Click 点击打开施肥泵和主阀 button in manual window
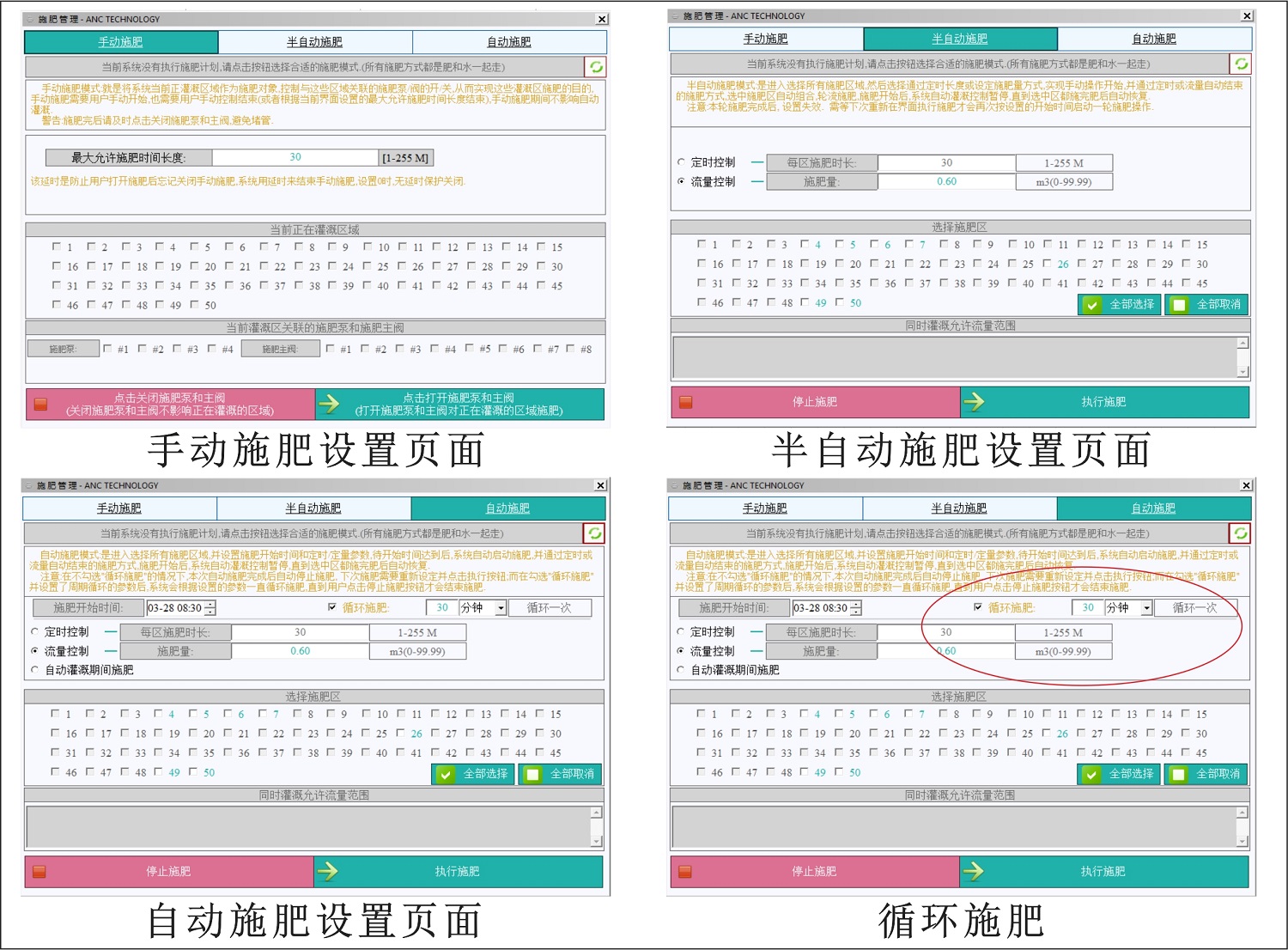The width and height of the screenshot is (1288, 950). click(459, 404)
